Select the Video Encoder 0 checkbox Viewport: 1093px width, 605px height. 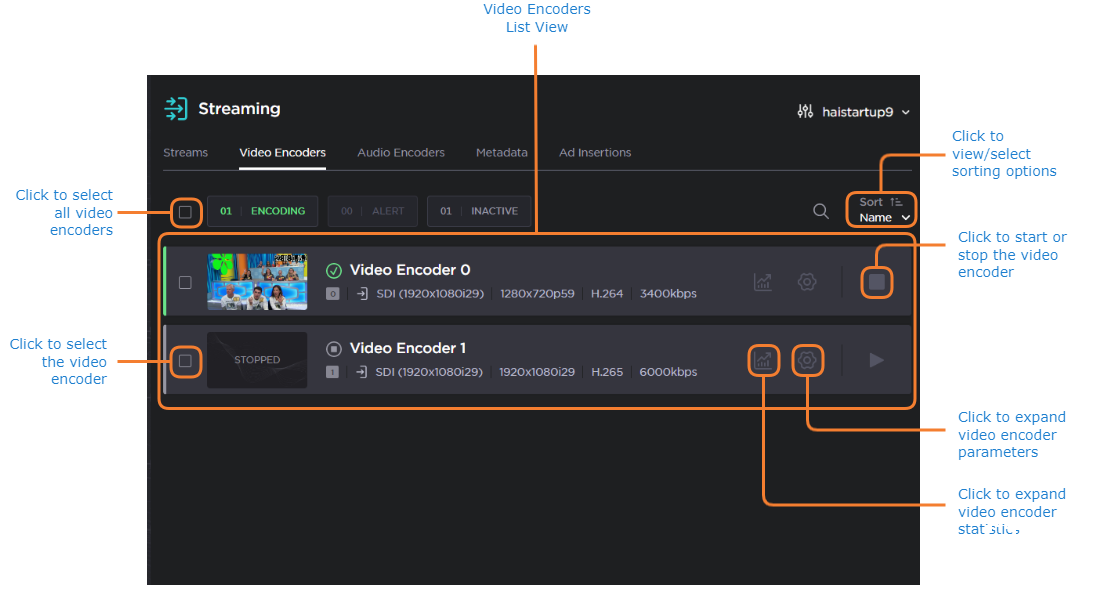click(x=185, y=282)
